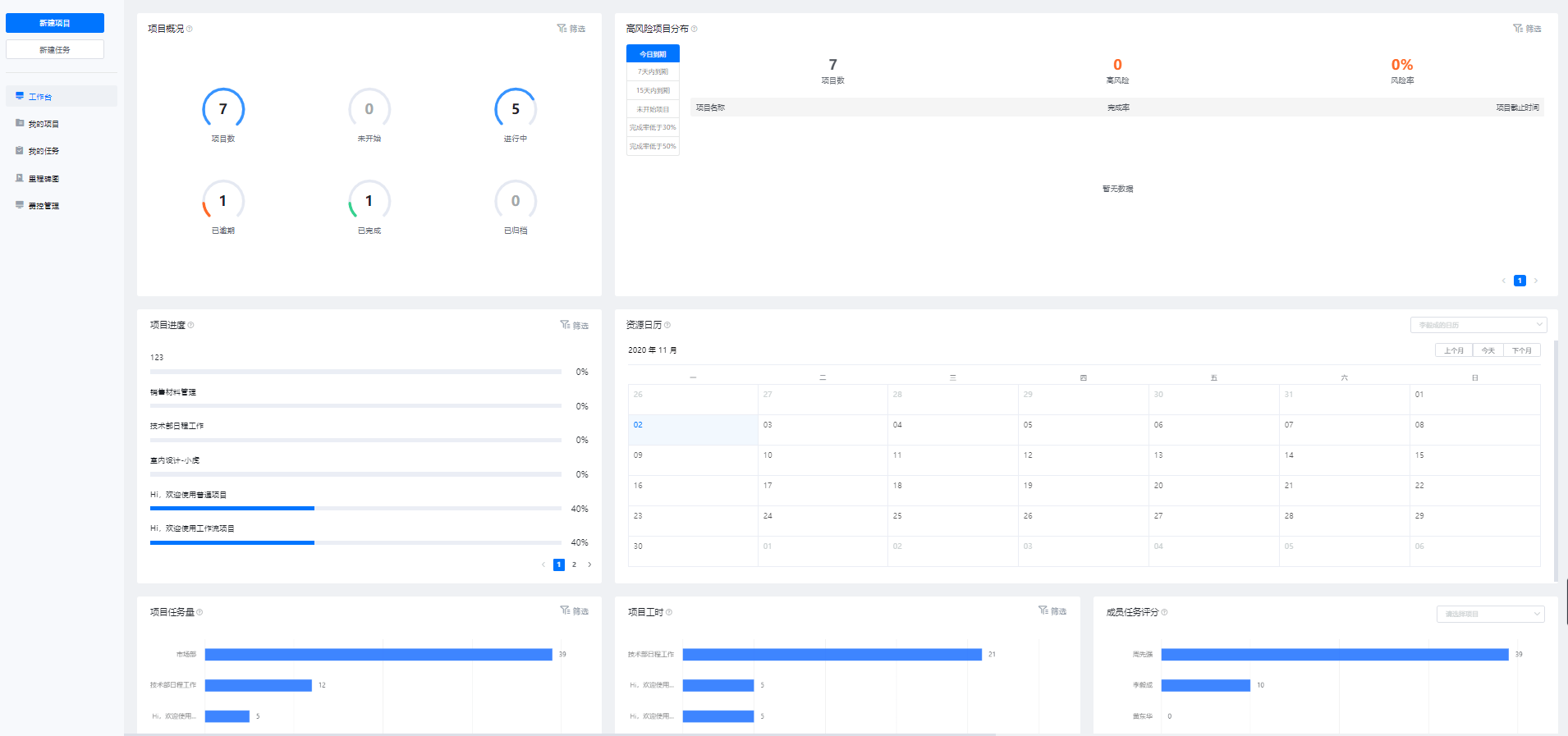Image resolution: width=1568 pixels, height=736 pixels.
Task: Click help icon next to 资源日历
Action: [x=667, y=325]
